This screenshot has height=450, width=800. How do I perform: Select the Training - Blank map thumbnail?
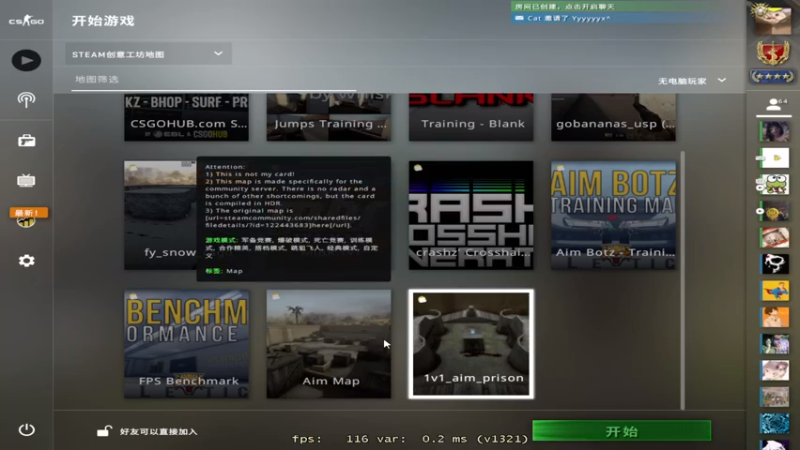coord(471,117)
